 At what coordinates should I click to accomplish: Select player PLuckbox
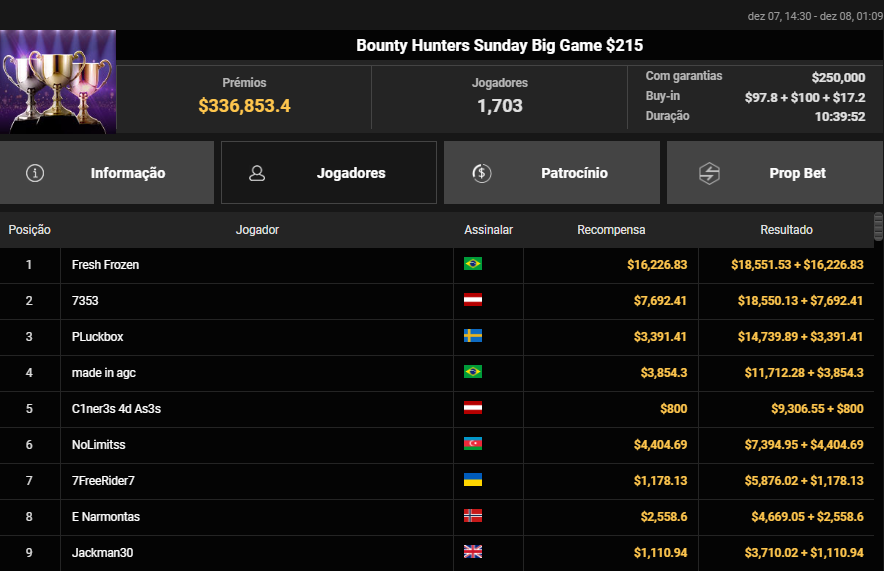[97, 337]
